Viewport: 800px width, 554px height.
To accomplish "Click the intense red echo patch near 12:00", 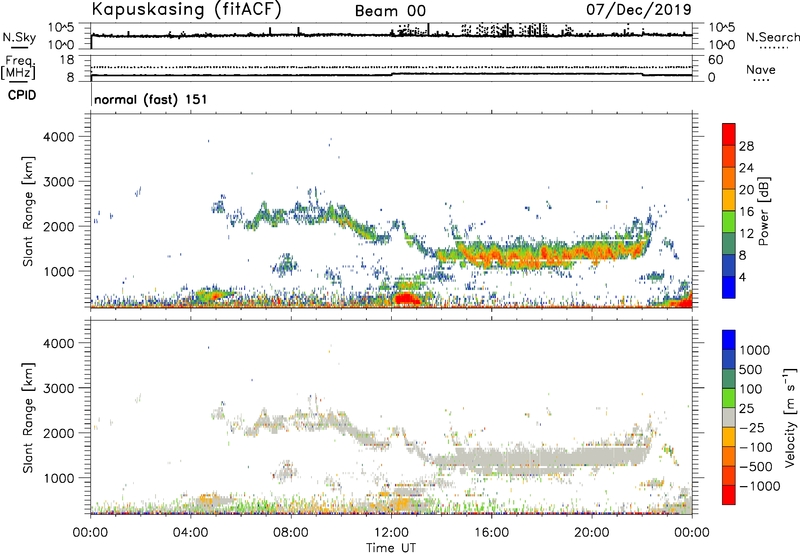I will (x=407, y=298).
